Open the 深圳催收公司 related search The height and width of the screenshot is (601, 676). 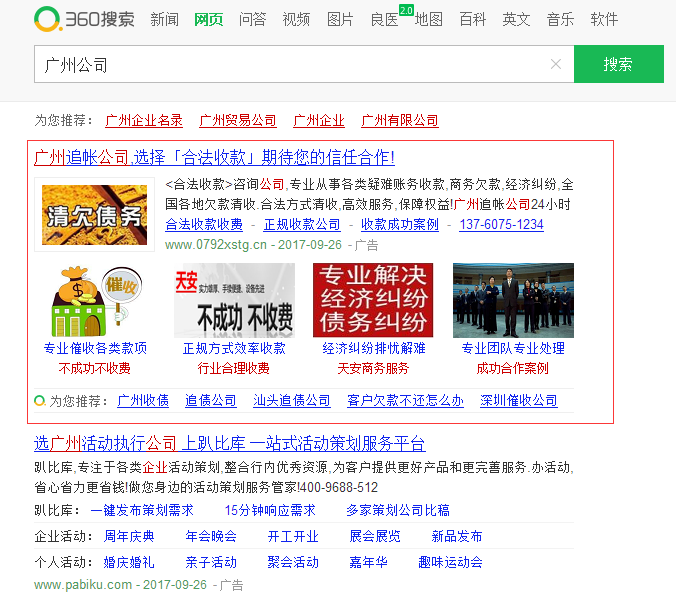[x=518, y=400]
